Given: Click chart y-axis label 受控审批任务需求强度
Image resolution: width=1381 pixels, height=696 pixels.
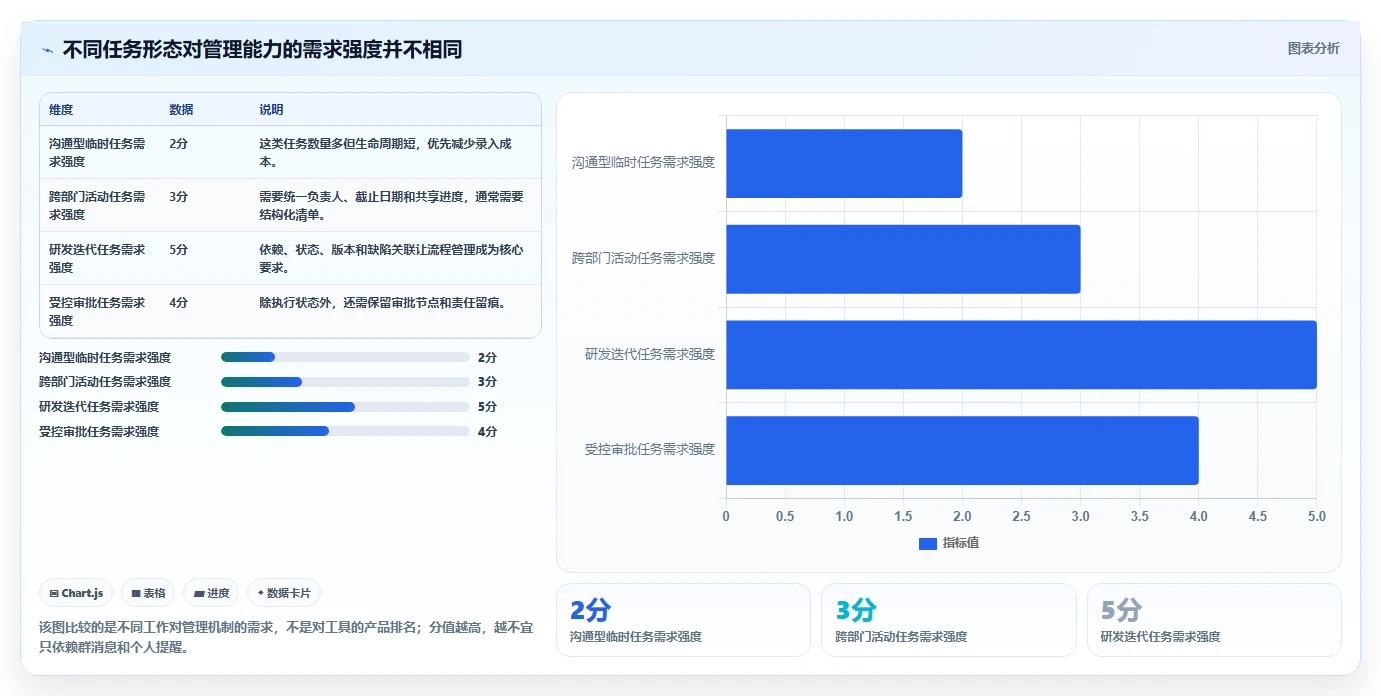Looking at the screenshot, I should [x=650, y=450].
